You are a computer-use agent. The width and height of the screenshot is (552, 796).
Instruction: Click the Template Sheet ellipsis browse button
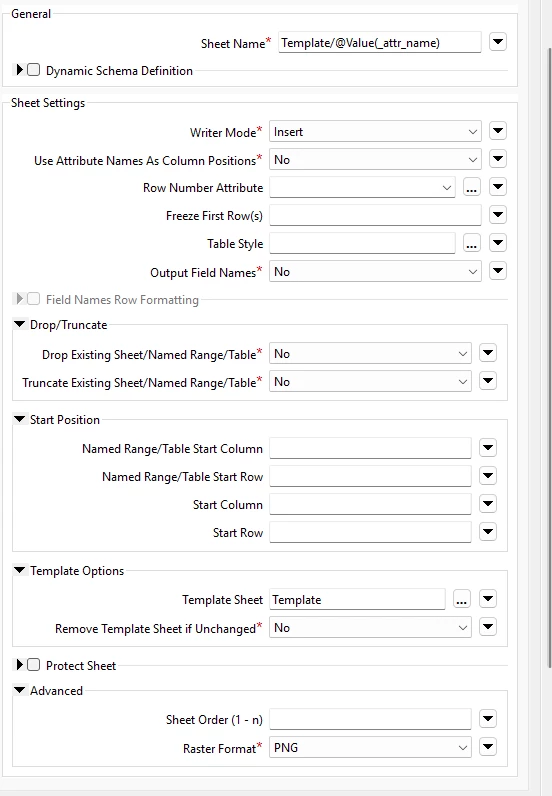462,600
